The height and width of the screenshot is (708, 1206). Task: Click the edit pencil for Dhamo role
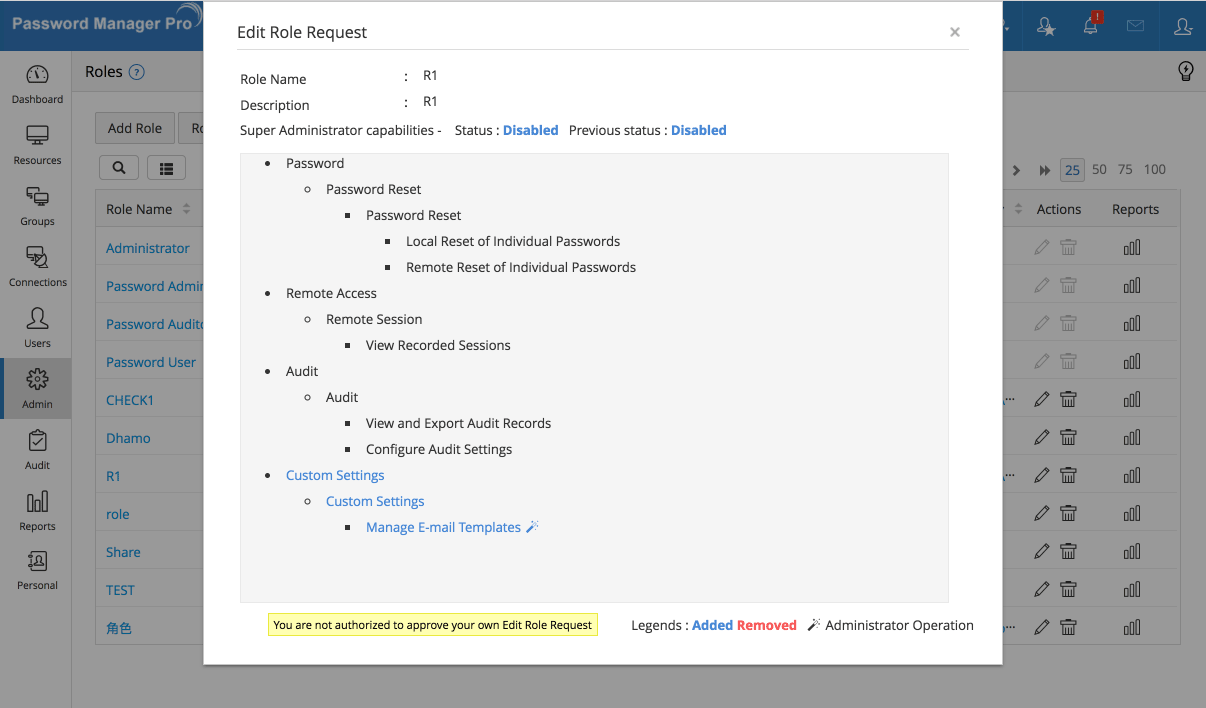[1042, 437]
